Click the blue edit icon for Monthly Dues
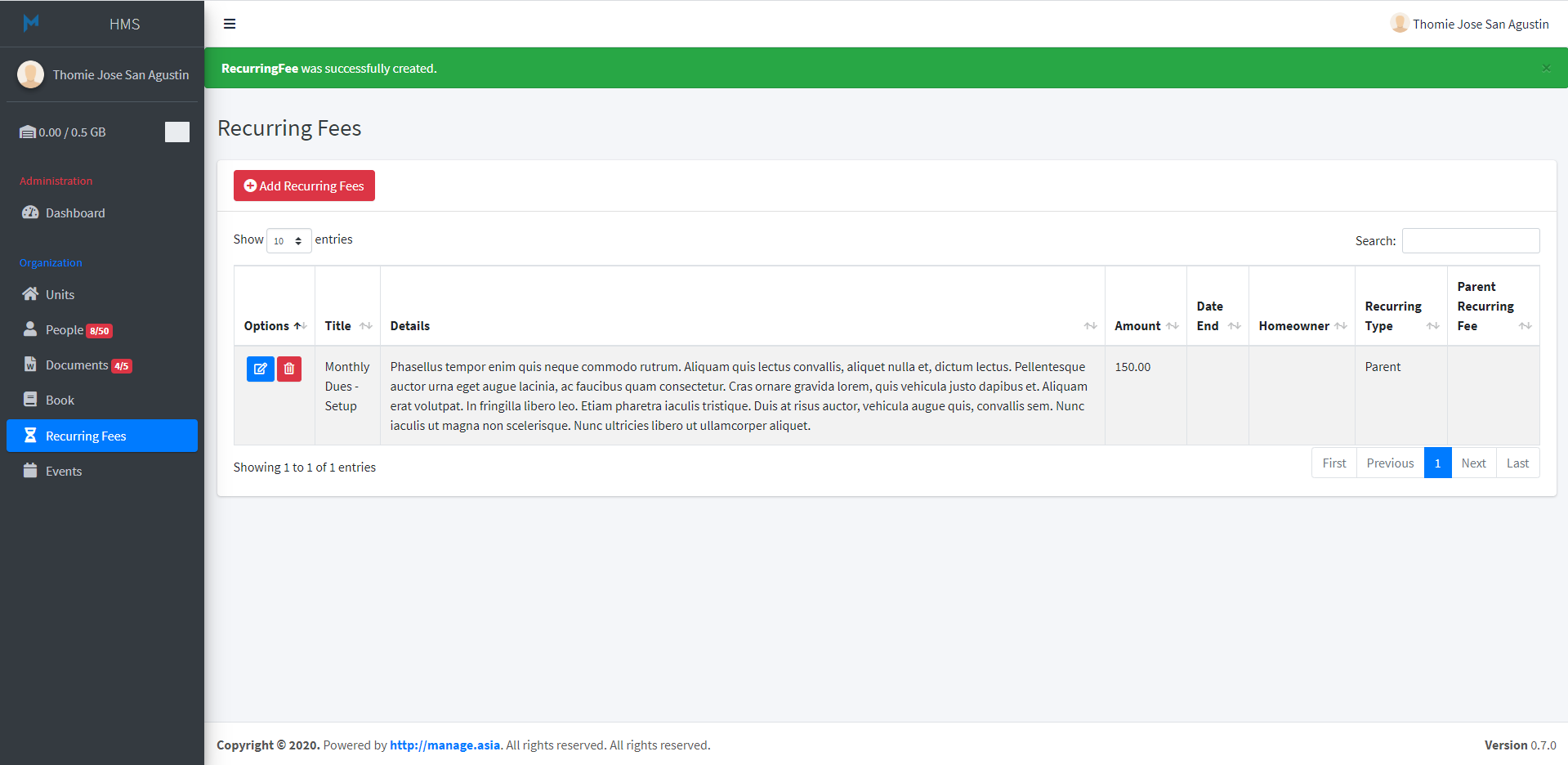Image resolution: width=1568 pixels, height=765 pixels. point(260,369)
